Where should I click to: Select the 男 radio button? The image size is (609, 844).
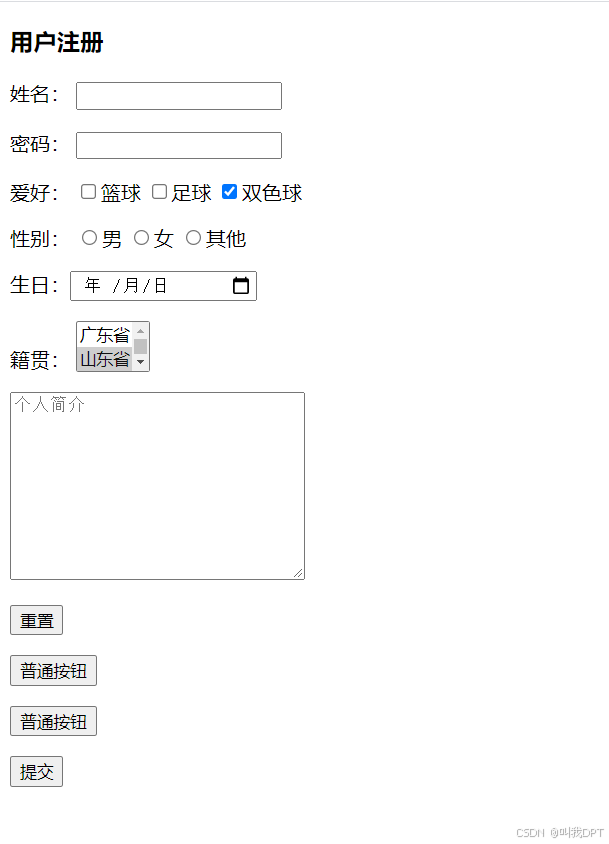click(x=89, y=238)
